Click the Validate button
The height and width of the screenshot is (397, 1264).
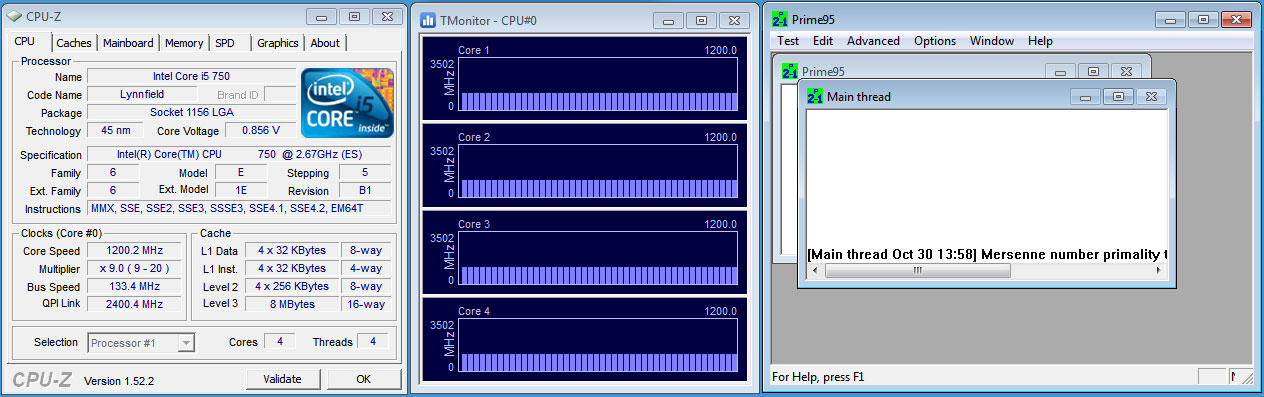coord(282,379)
